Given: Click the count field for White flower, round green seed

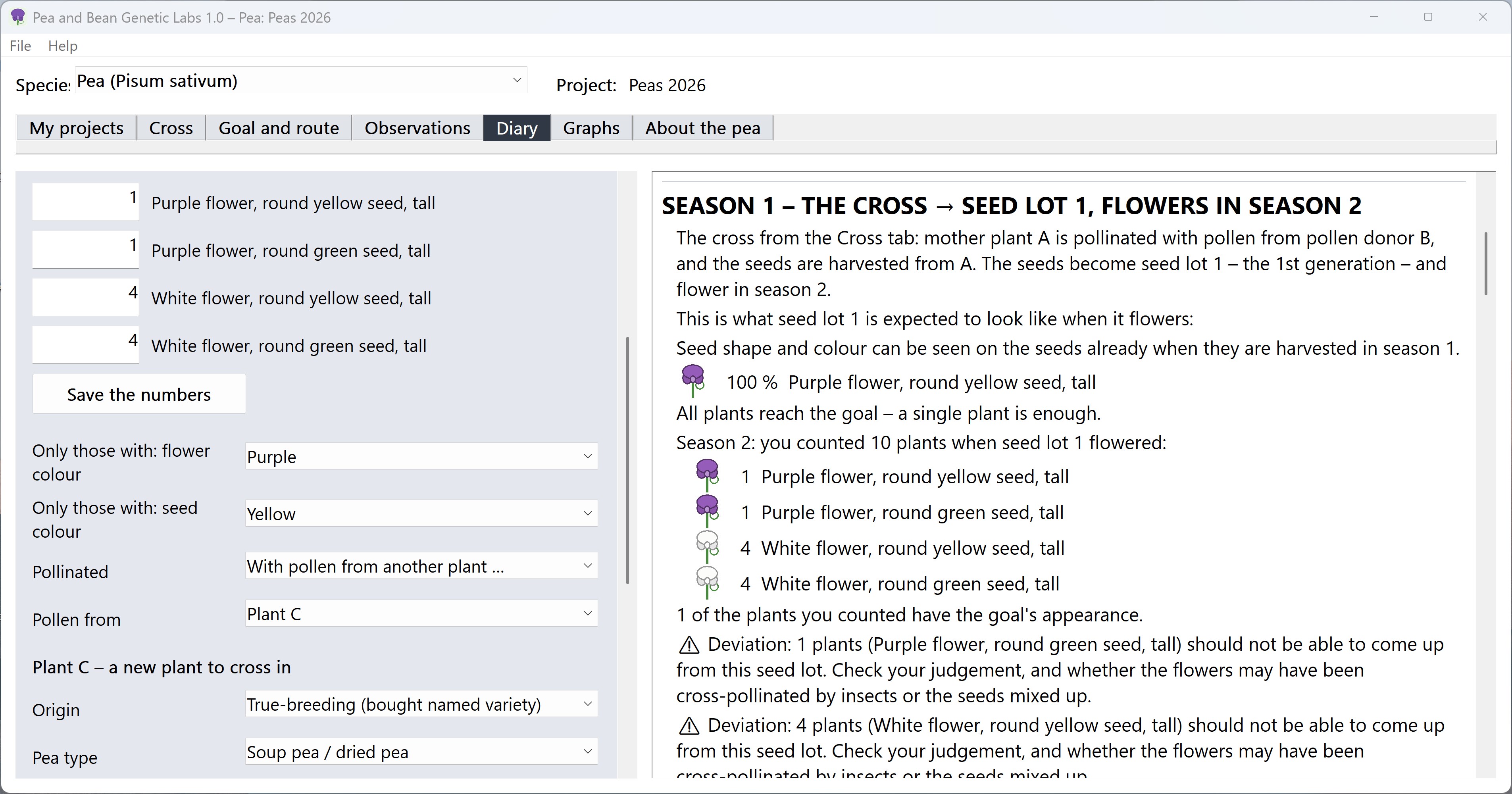Looking at the screenshot, I should (x=86, y=345).
